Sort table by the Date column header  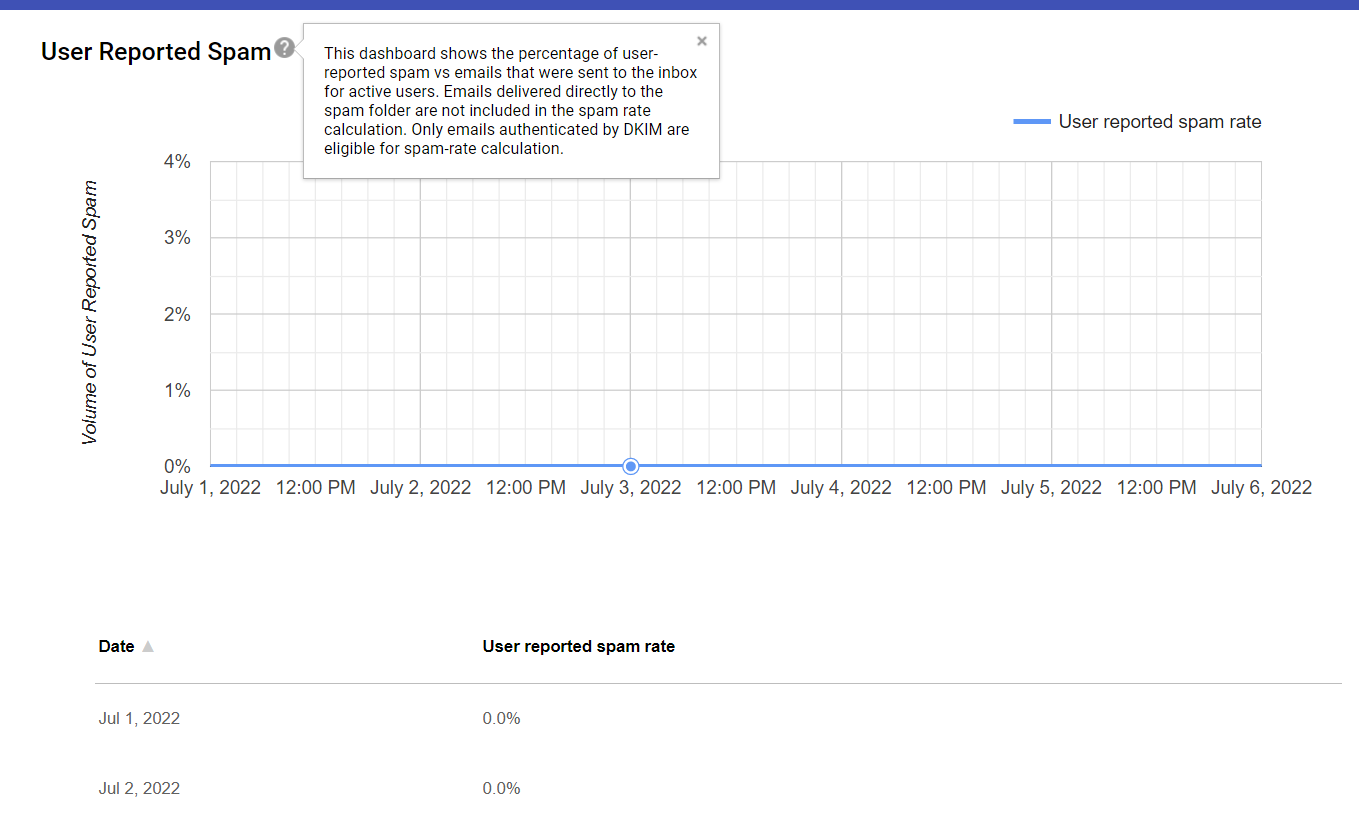click(116, 647)
